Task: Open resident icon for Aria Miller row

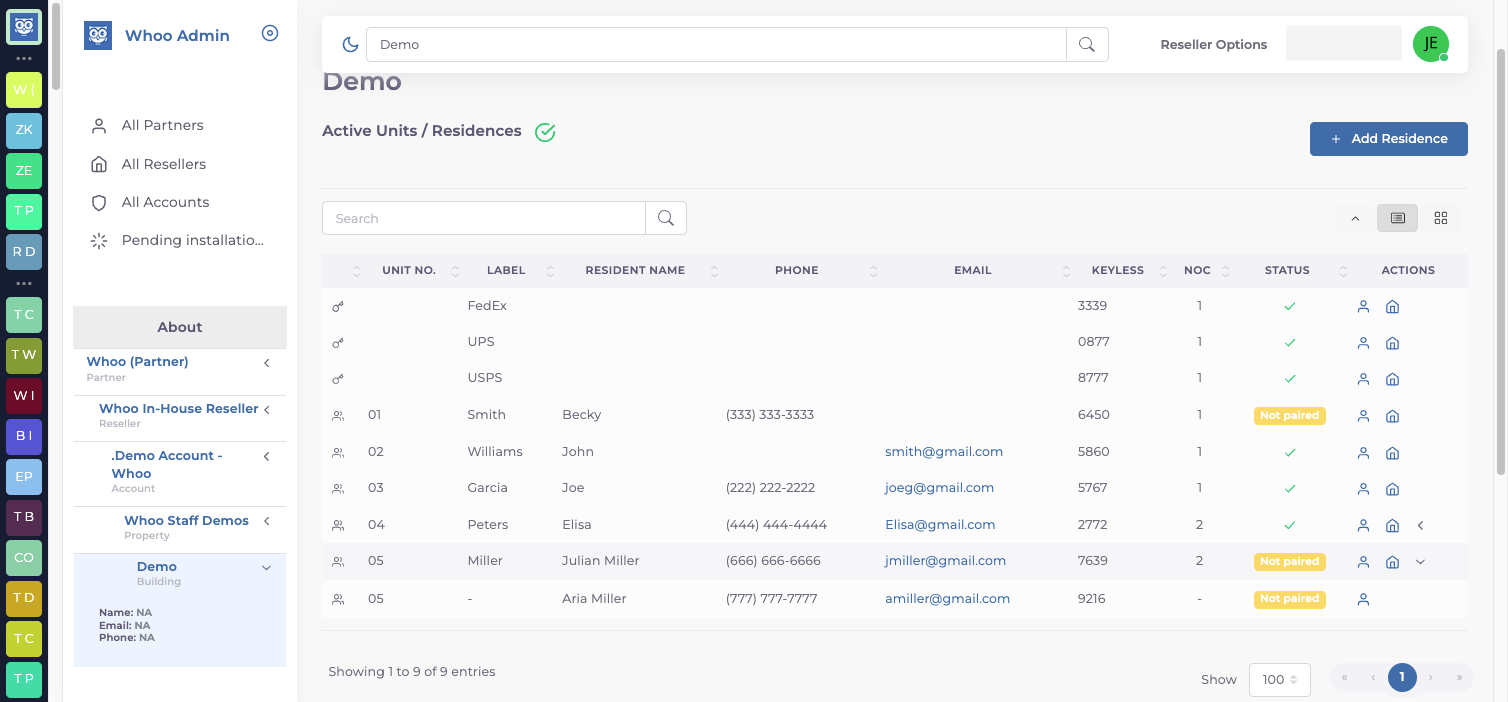Action: click(x=1362, y=599)
